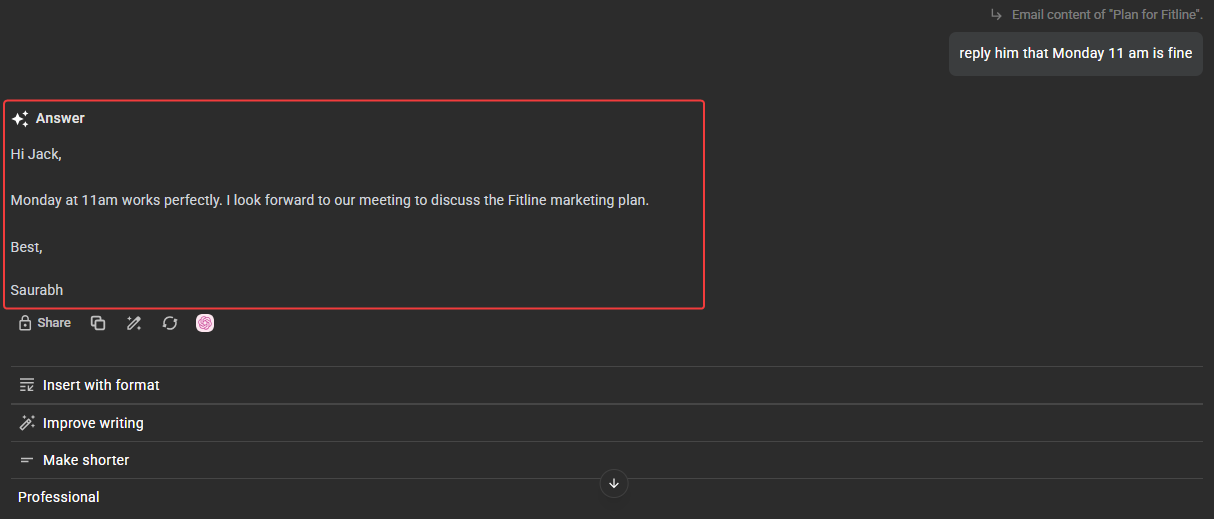This screenshot has height=519, width=1214.
Task: Click the Saurabh signature line
Action: (37, 290)
